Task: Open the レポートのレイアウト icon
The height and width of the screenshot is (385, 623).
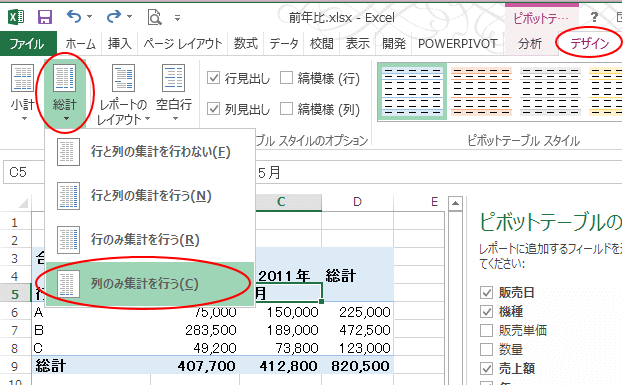Action: [x=124, y=78]
